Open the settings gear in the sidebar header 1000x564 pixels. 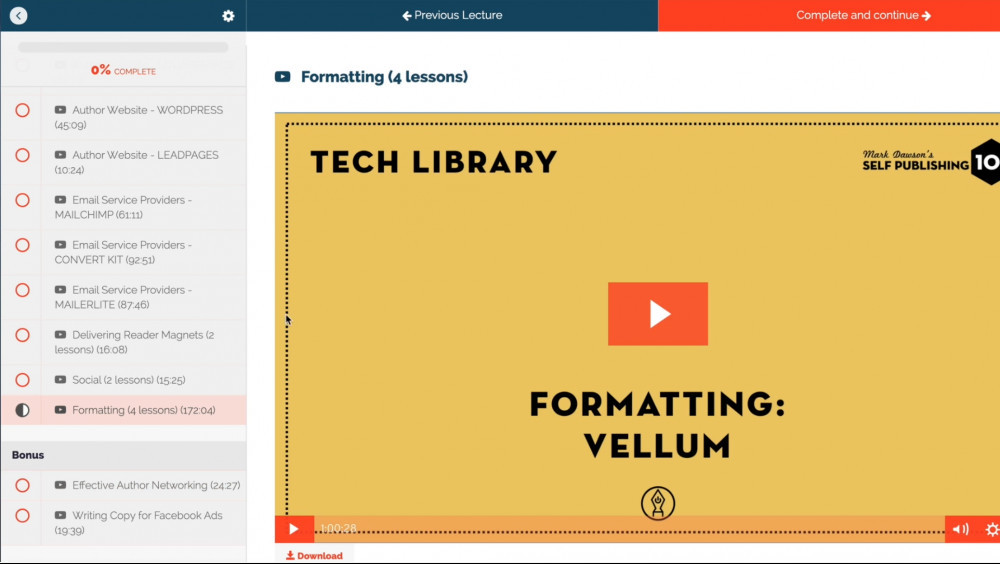point(228,16)
